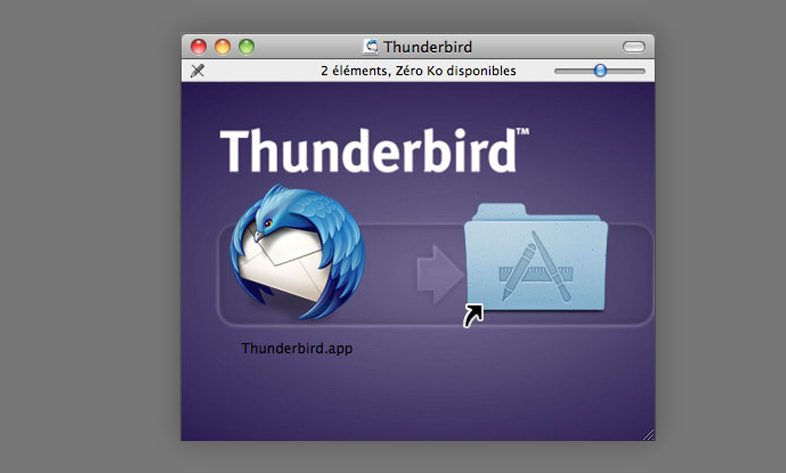Click the window resize grip corner
Viewport: 786px width, 473px height.
648,435
